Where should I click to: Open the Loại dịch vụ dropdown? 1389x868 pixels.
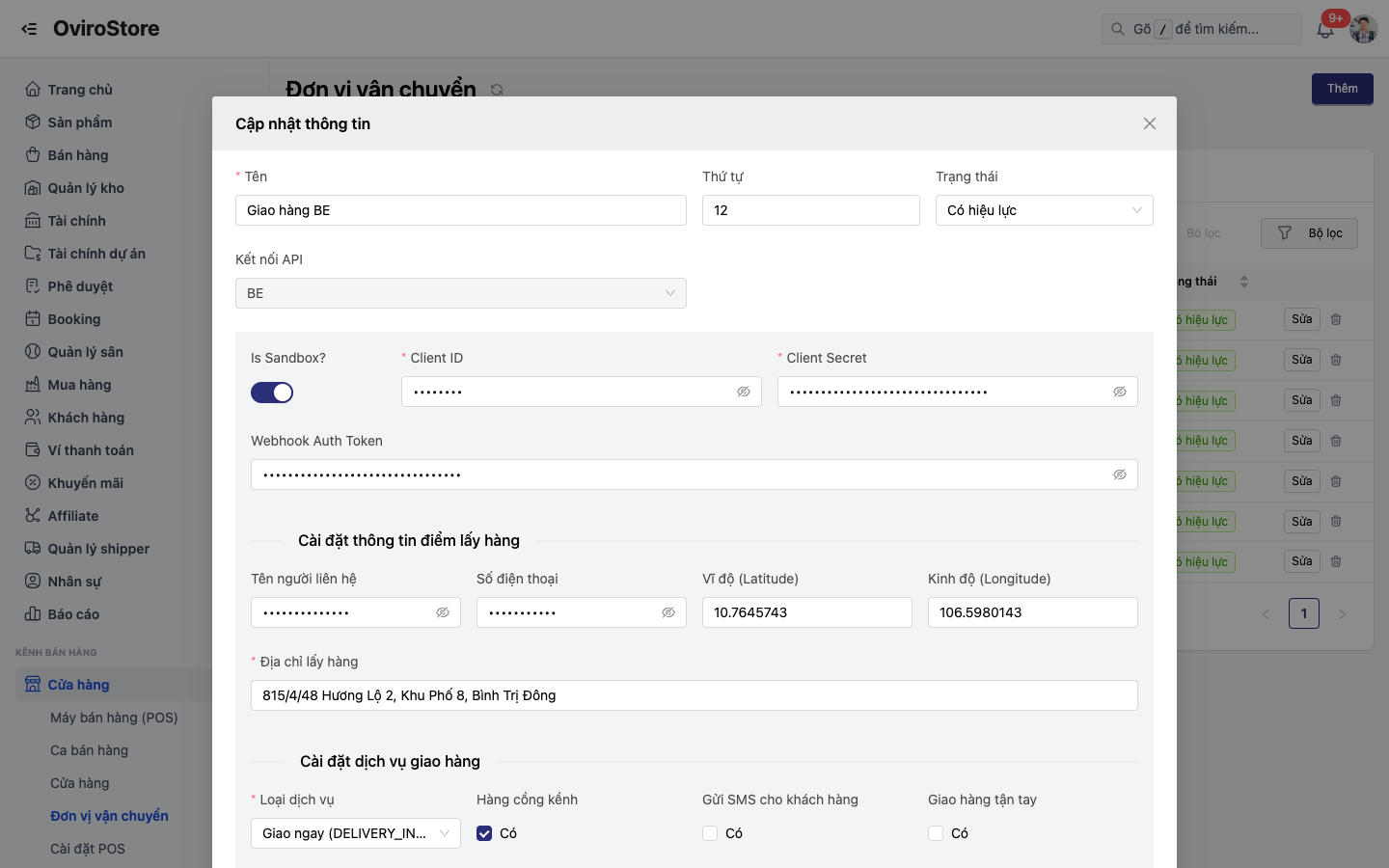point(356,833)
